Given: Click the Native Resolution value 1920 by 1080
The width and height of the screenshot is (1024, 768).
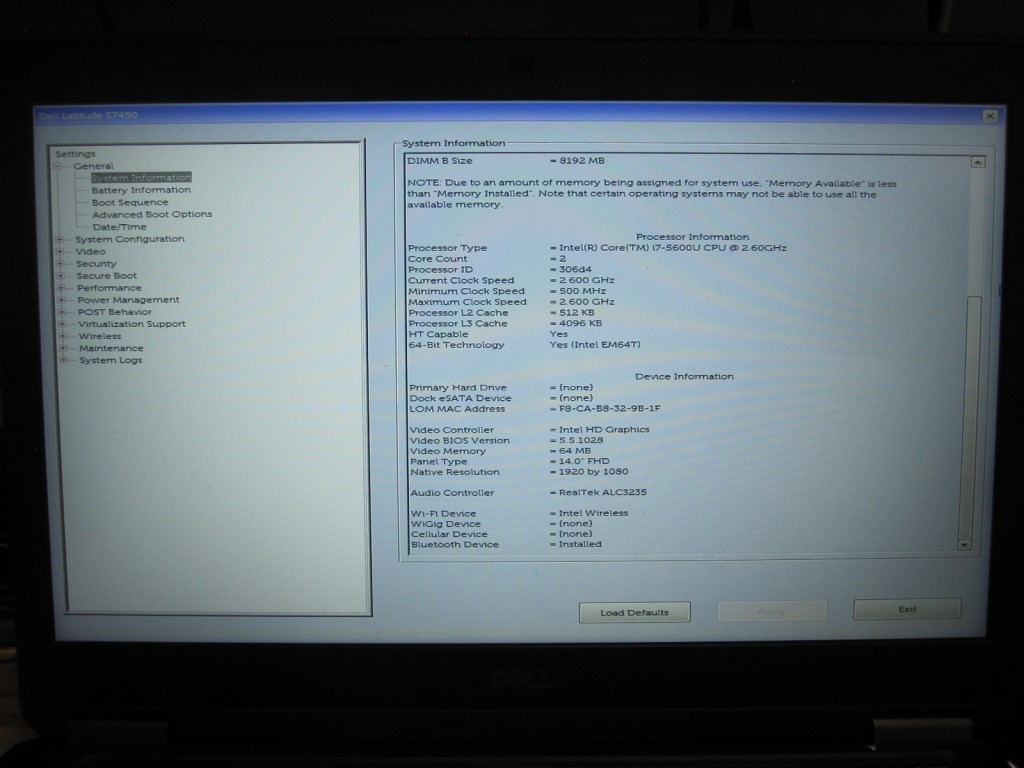Looking at the screenshot, I should [x=594, y=472].
